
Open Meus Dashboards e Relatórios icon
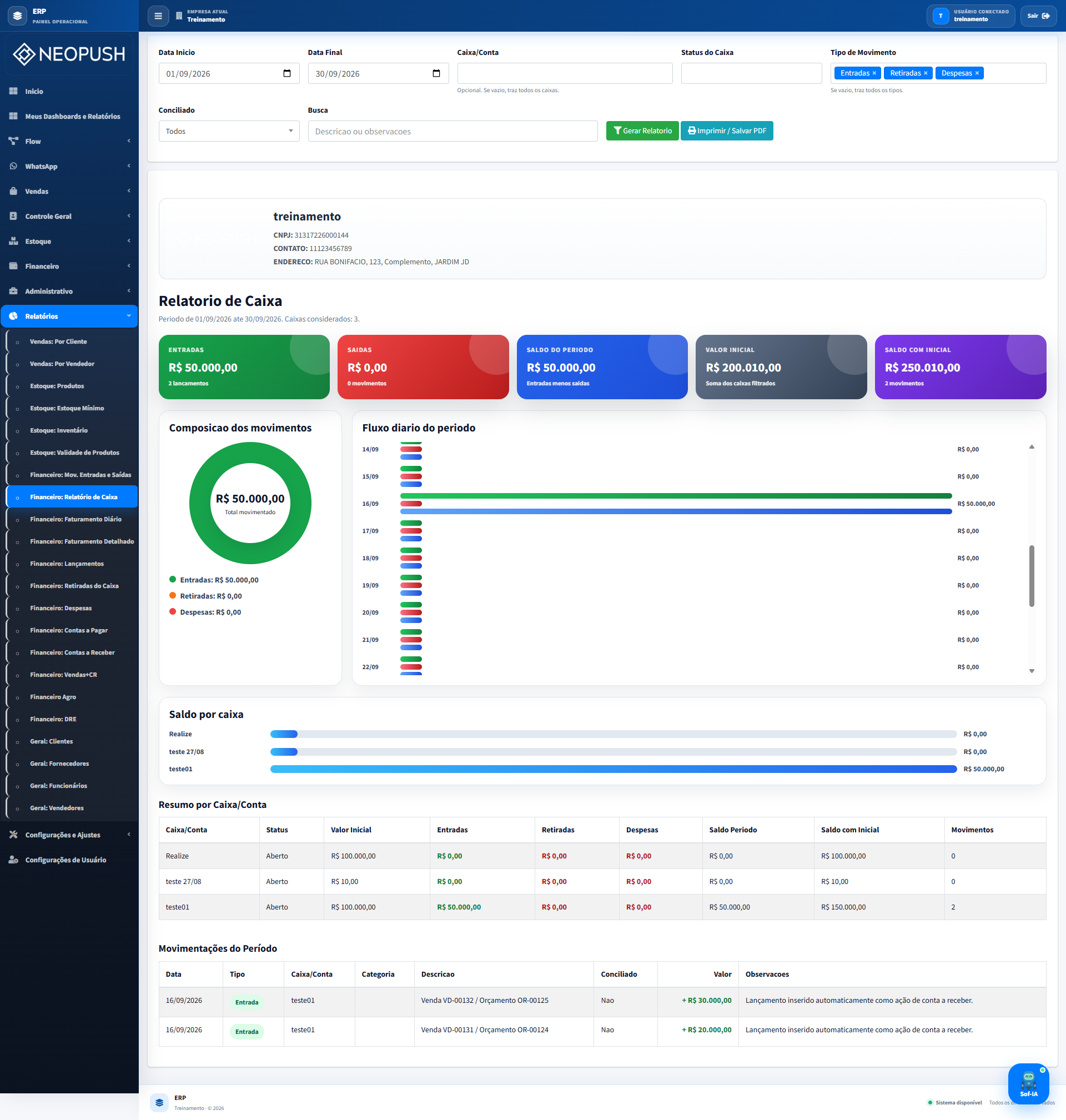[14, 117]
